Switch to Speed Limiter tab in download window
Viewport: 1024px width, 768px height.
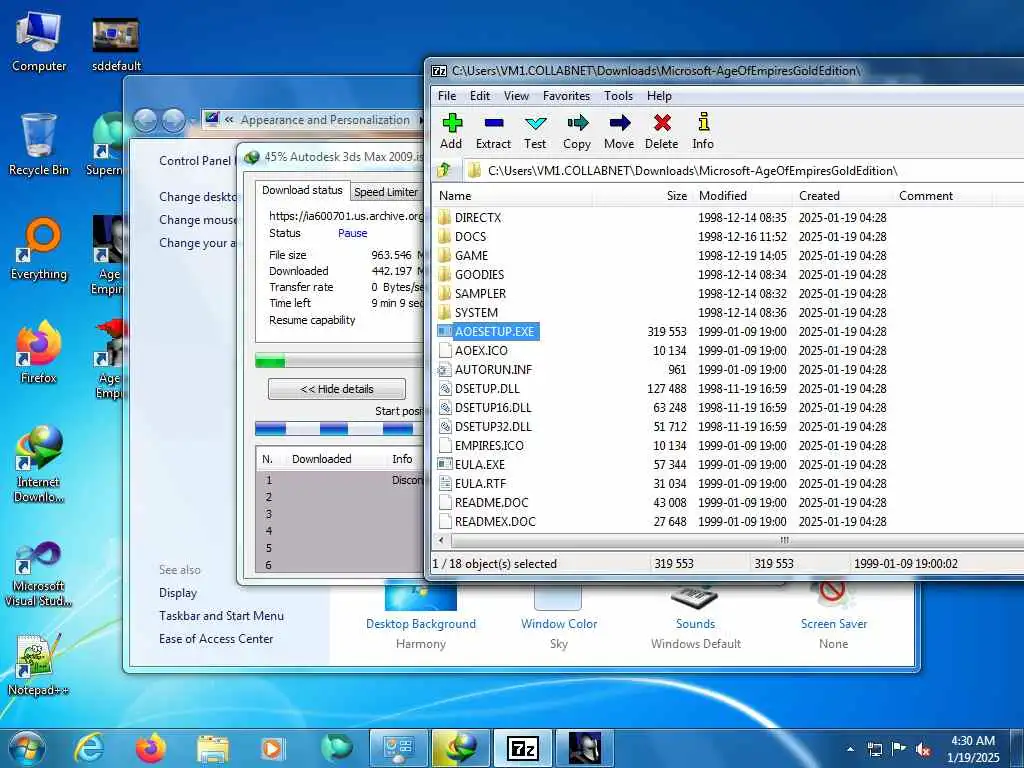pos(386,192)
